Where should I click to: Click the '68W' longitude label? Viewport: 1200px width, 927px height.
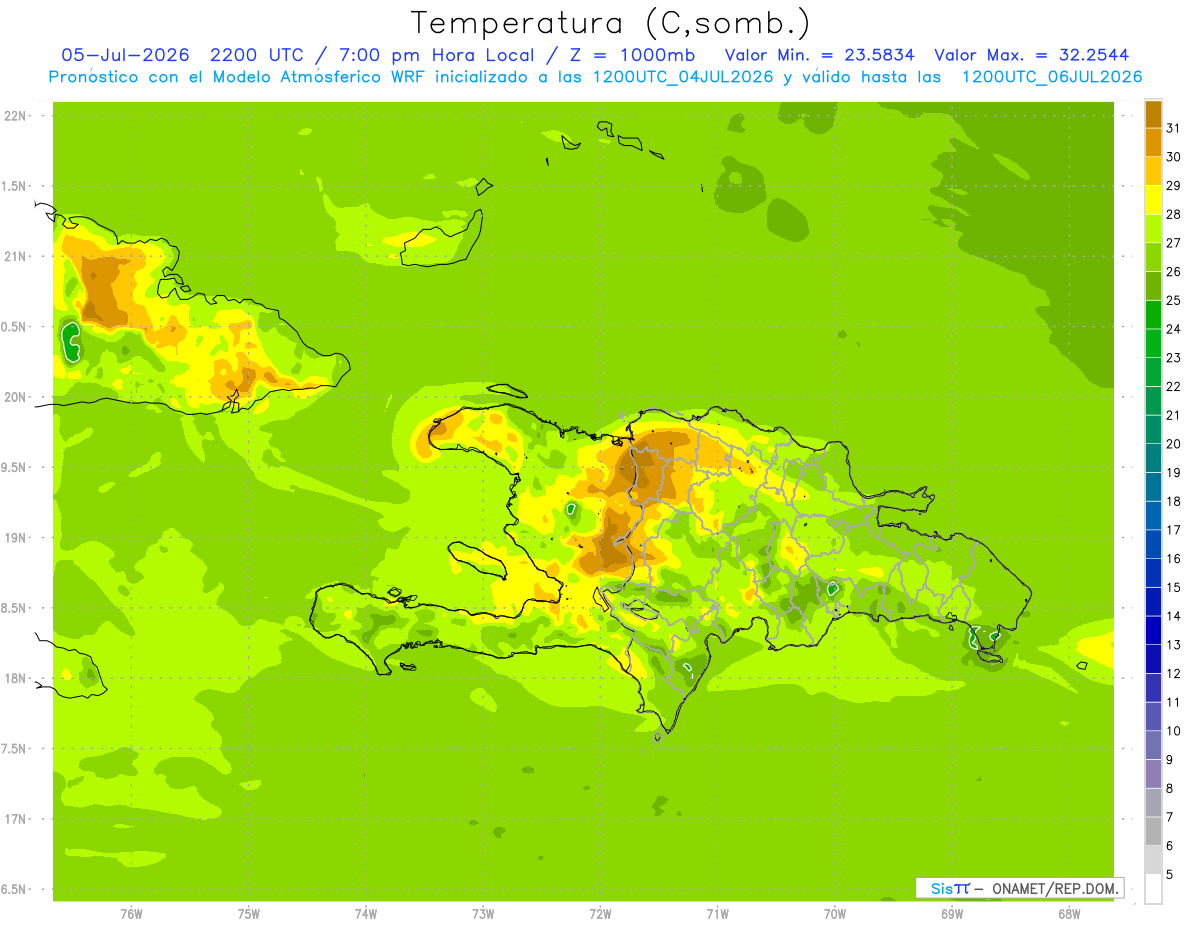click(x=1069, y=913)
